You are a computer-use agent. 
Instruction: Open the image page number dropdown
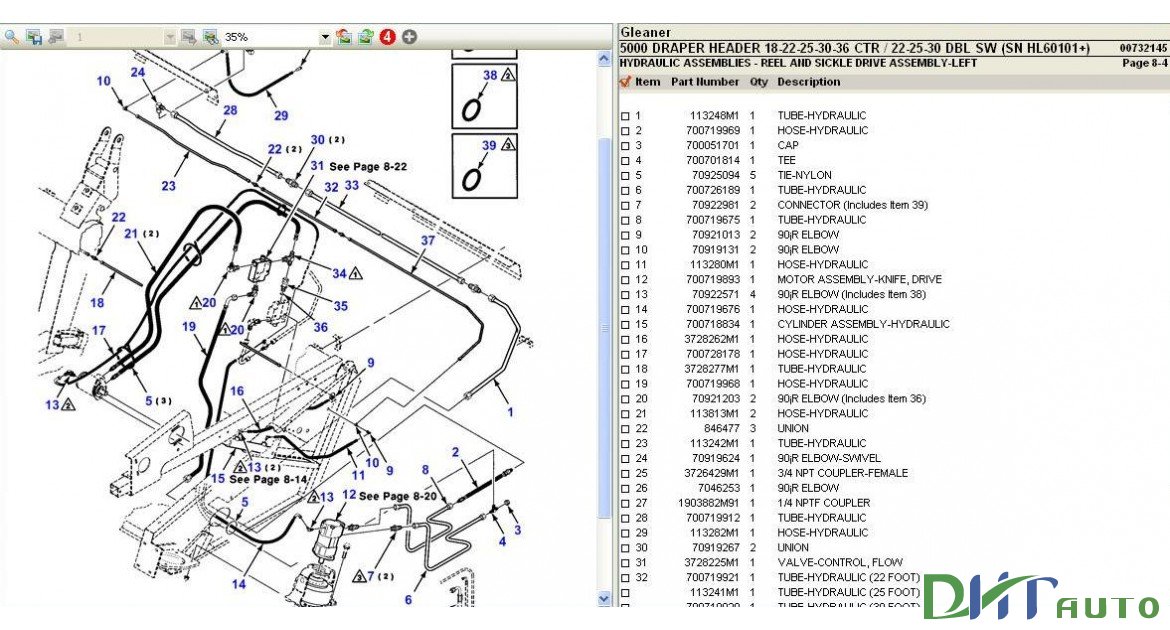point(169,37)
